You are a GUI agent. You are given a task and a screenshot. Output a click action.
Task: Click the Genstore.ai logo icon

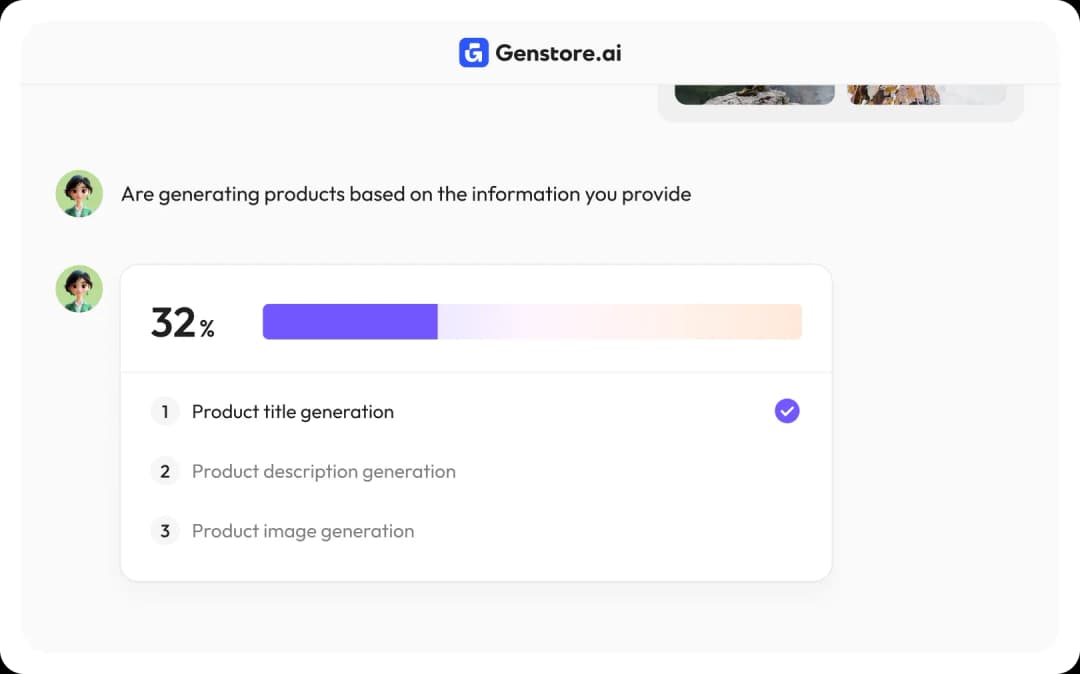[x=473, y=53]
